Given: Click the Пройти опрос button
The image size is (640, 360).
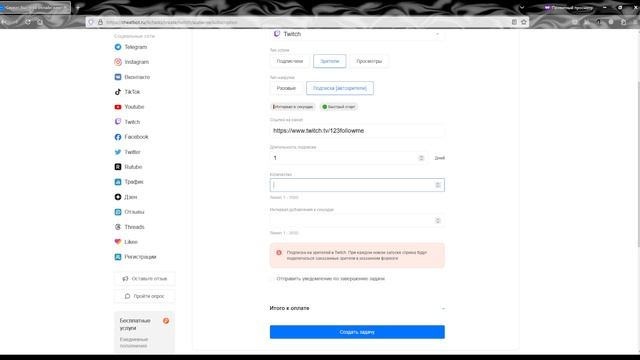Looking at the screenshot, I should pos(144,296).
